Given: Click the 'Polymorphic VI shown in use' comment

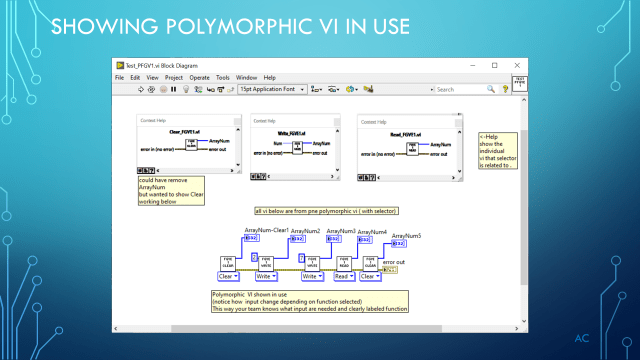Looking at the screenshot, I should coord(310,302).
